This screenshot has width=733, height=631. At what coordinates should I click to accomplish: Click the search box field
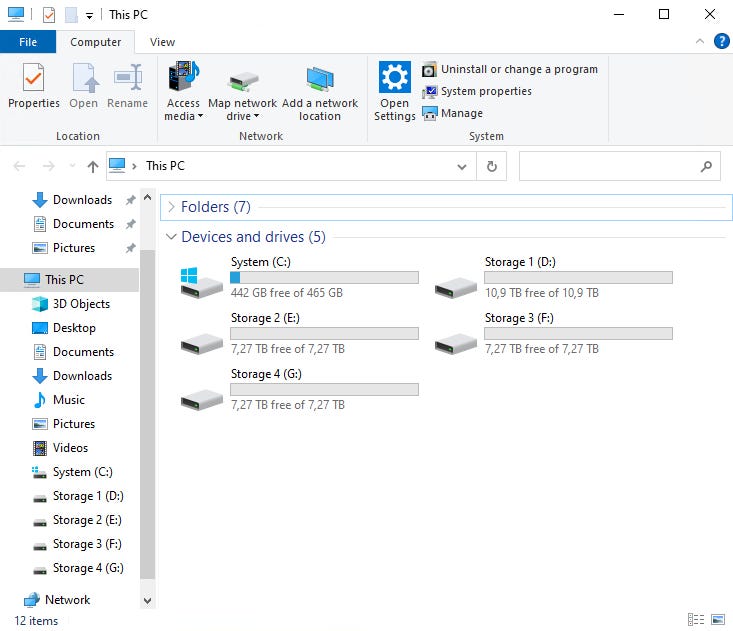click(x=608, y=166)
